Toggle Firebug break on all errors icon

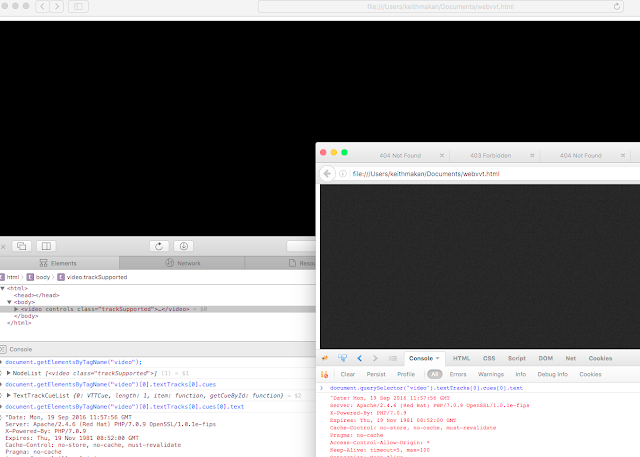tap(324, 374)
